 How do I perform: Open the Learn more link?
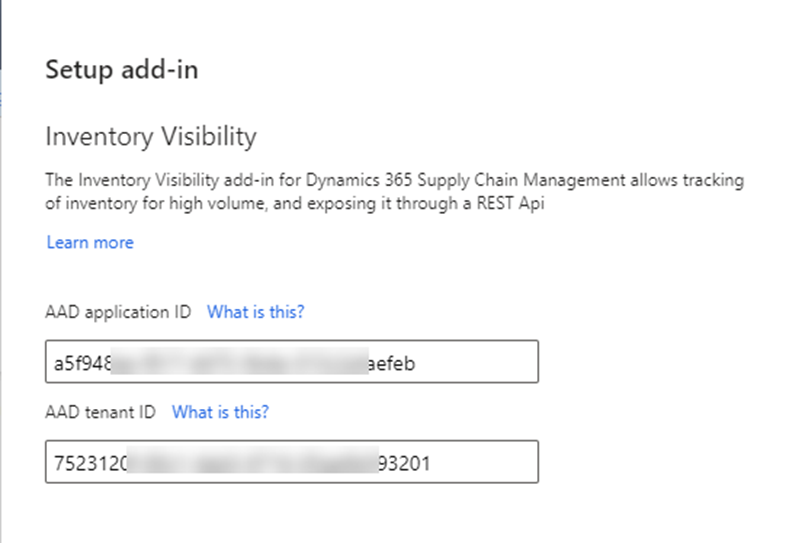(90, 243)
